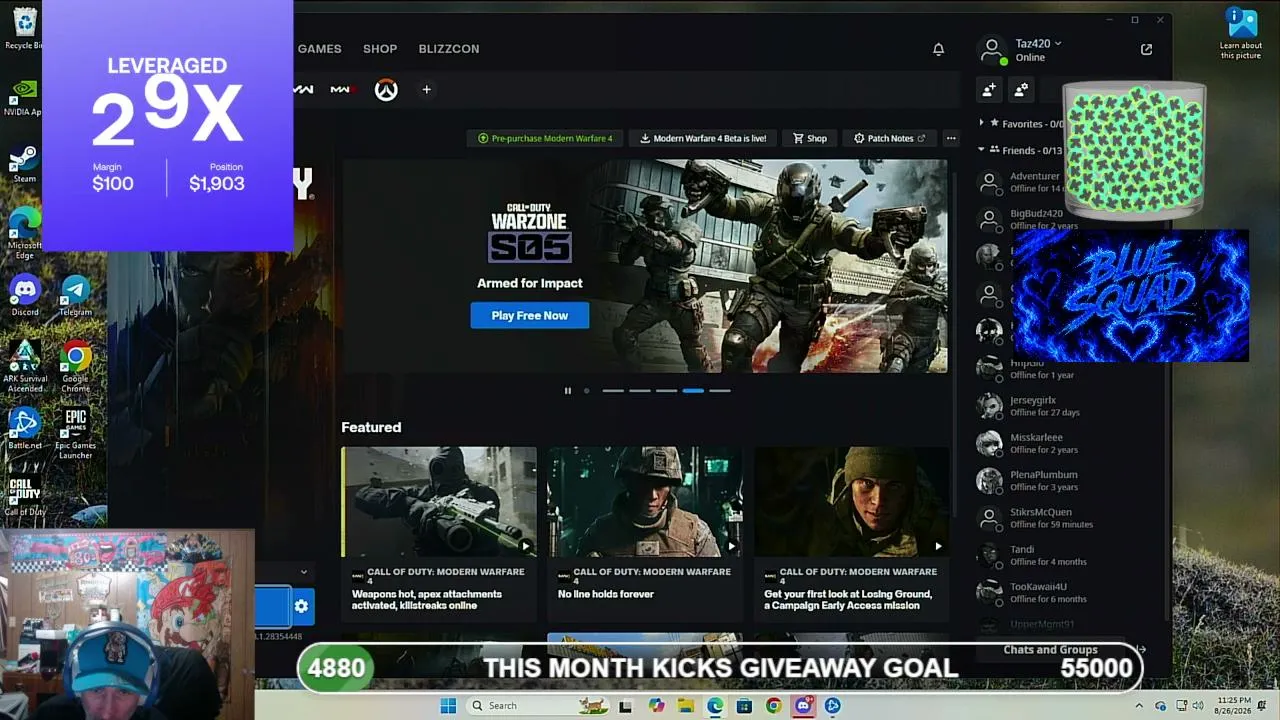
Task: Select friend StikrsMcQuen in the list
Action: (1068, 518)
